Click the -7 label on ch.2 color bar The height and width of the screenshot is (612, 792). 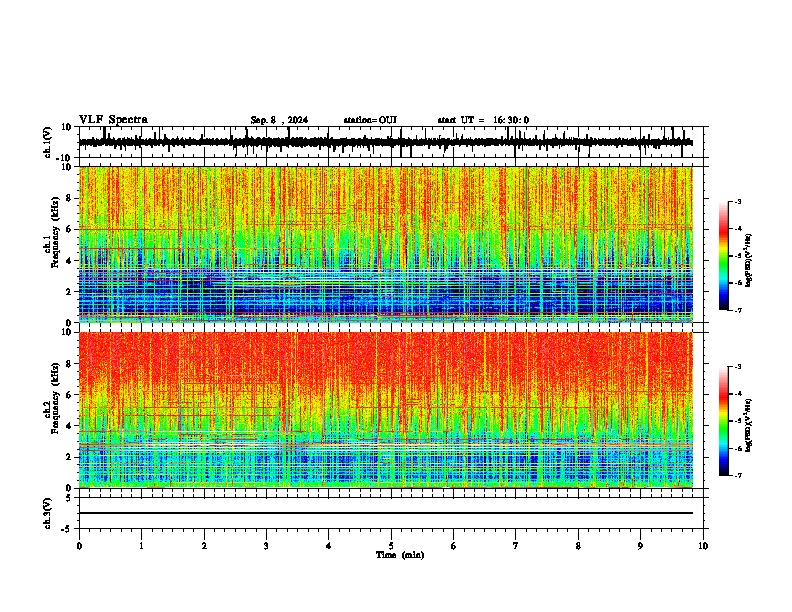tap(738, 475)
